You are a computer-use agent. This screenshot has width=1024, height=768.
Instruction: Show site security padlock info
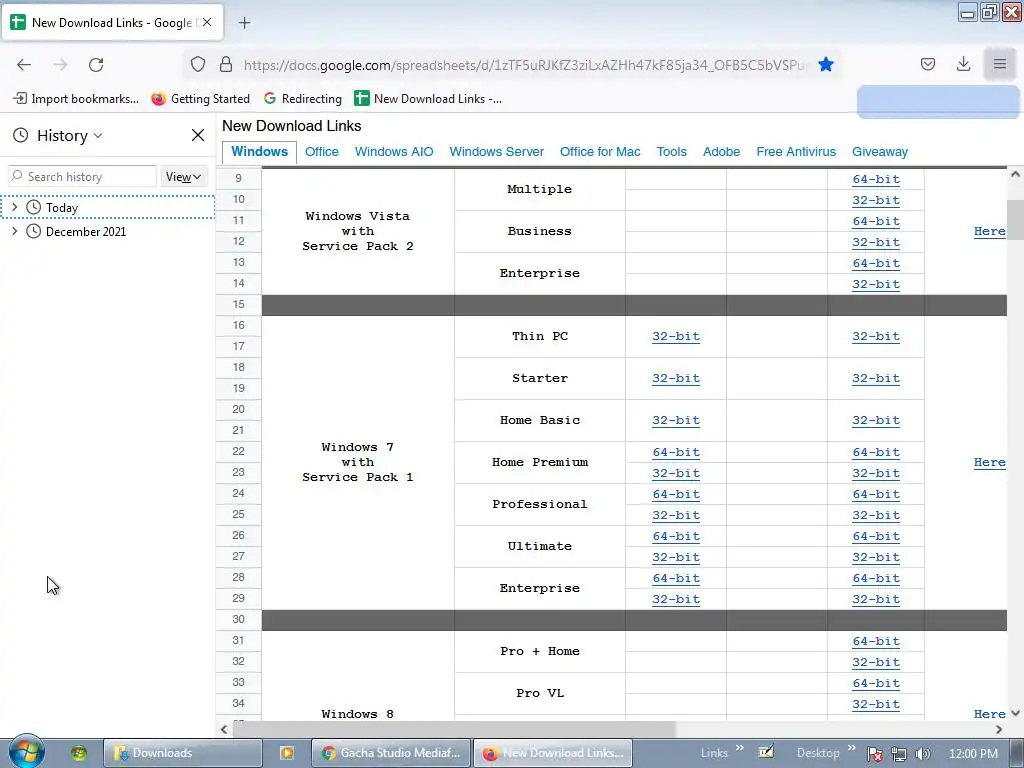(226, 64)
